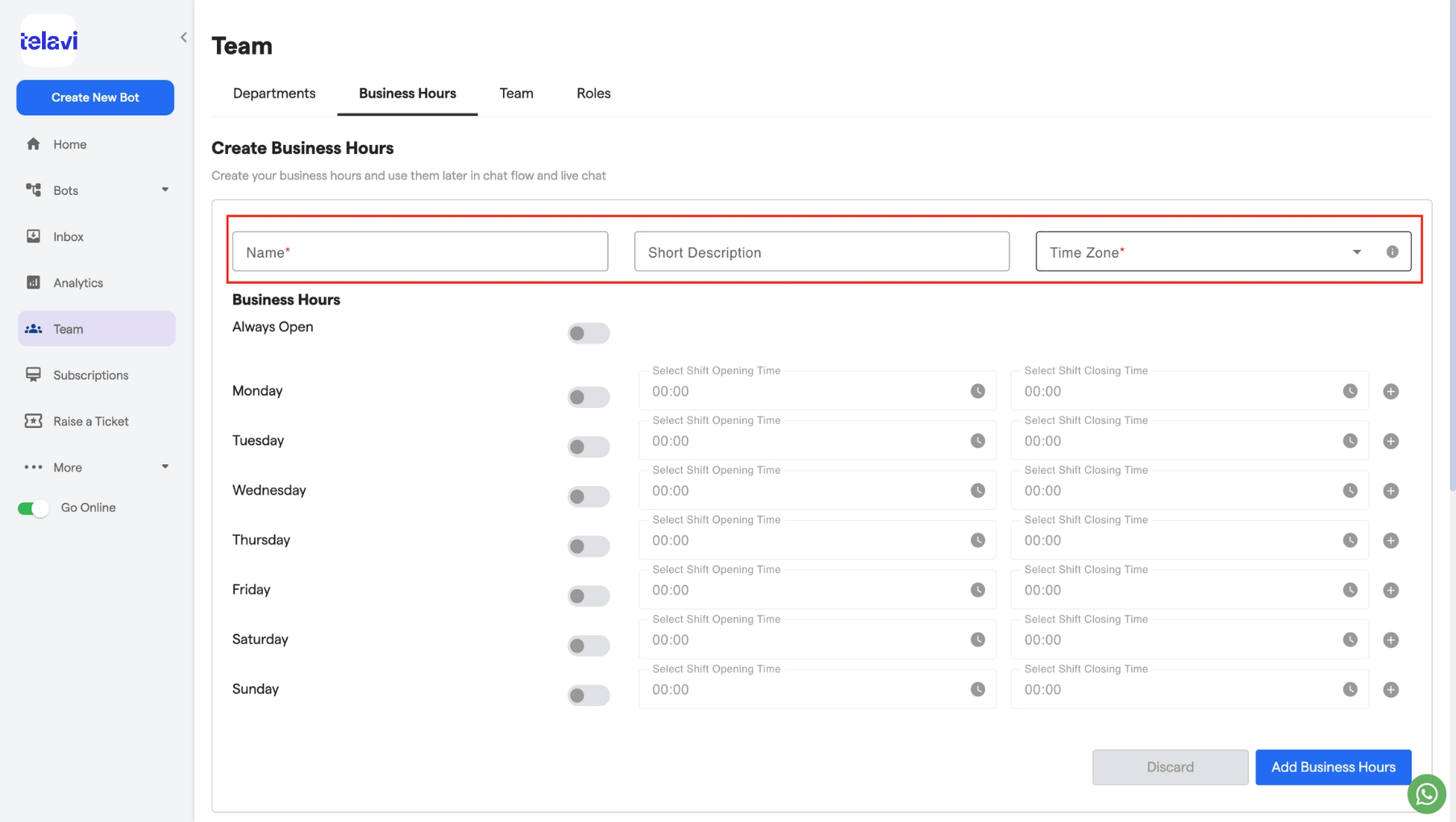Click the Add Business Hours button
Image resolution: width=1456 pixels, height=822 pixels.
point(1333,767)
